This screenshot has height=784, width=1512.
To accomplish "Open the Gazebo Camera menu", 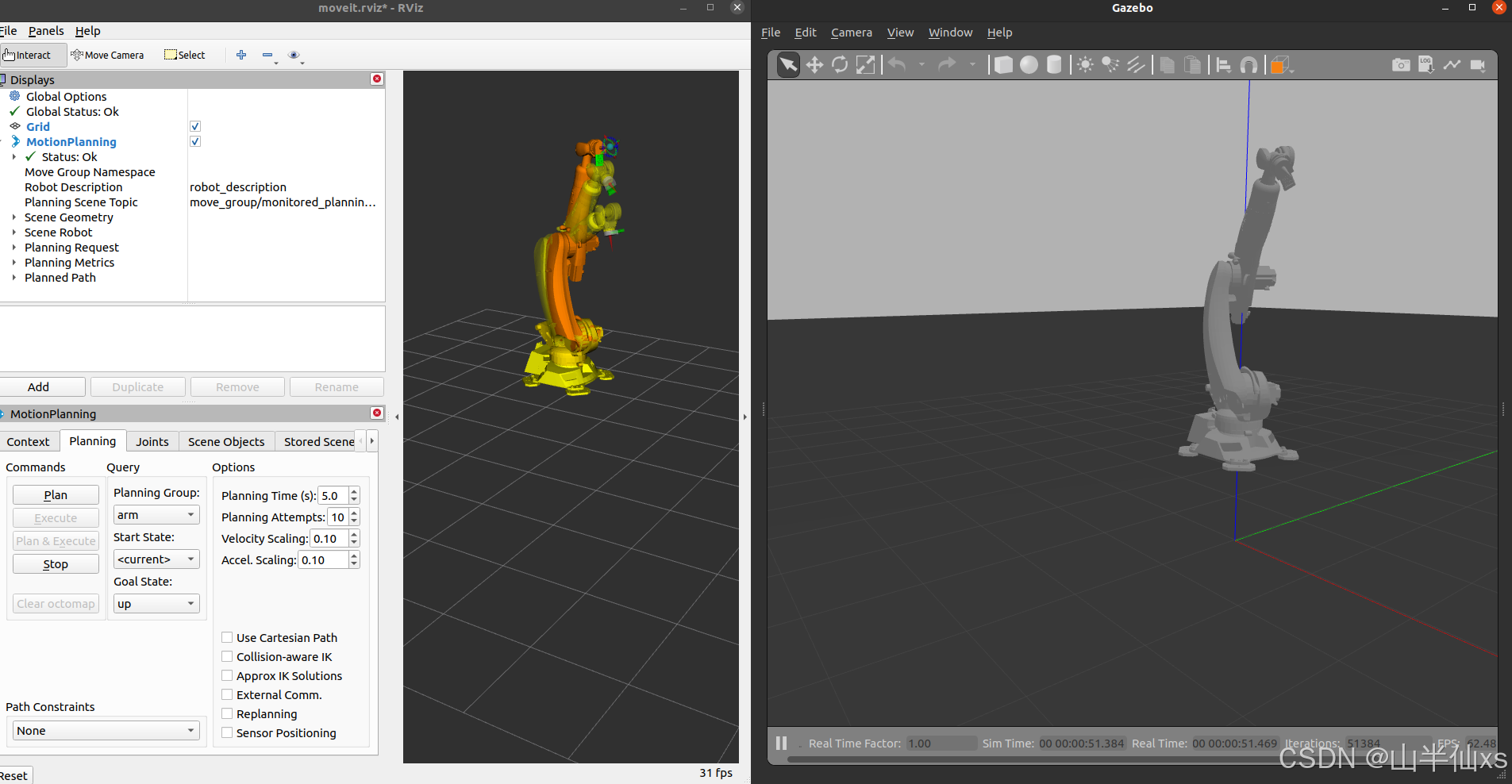I will (852, 33).
